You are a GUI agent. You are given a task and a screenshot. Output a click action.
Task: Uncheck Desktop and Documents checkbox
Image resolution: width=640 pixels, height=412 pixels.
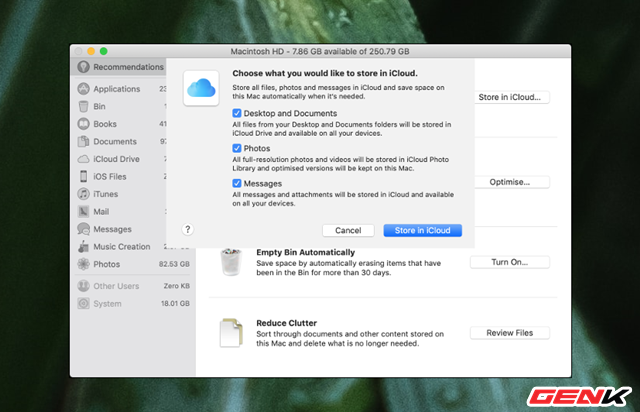click(237, 113)
